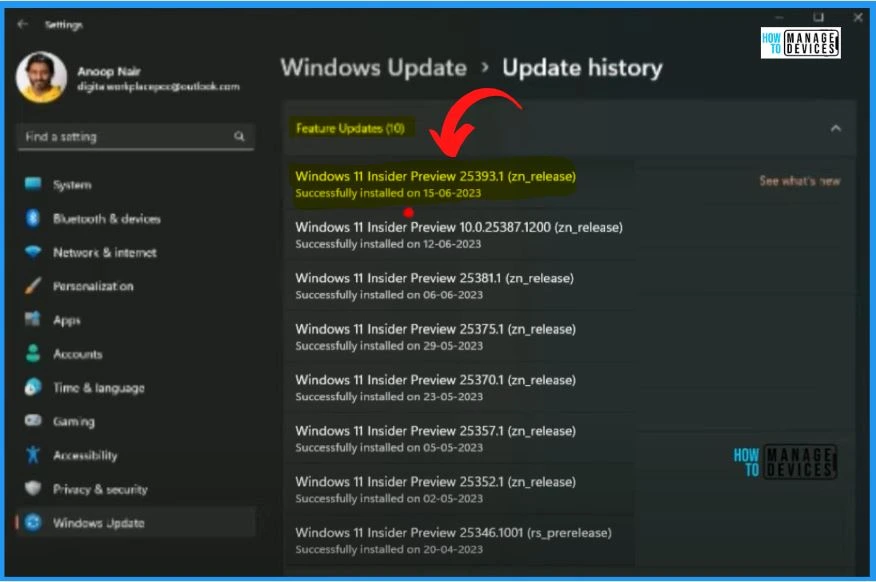876x582 pixels.
Task: Select Insider Preview 25375.1 entry
Action: (x=459, y=336)
